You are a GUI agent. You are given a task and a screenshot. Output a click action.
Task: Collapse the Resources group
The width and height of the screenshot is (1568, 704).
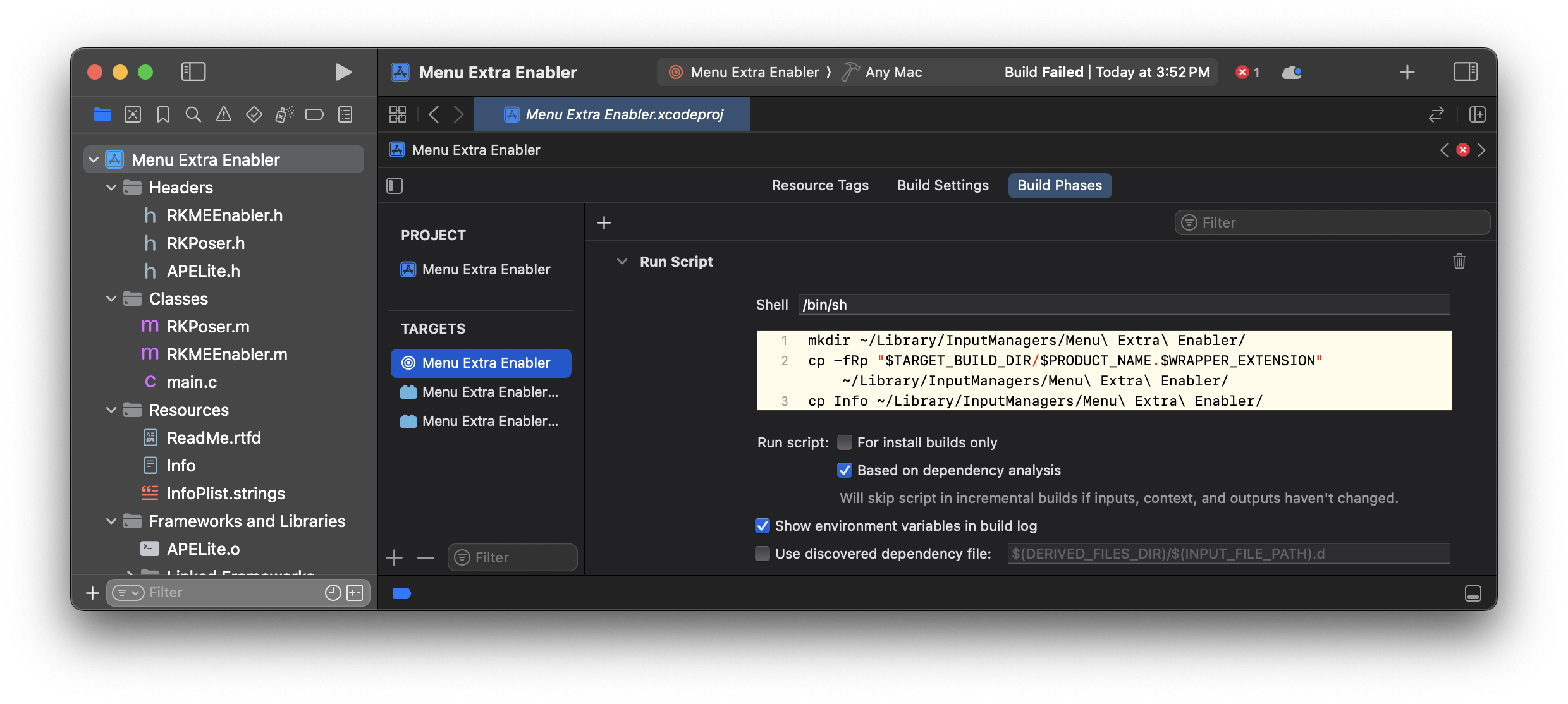tap(111, 410)
